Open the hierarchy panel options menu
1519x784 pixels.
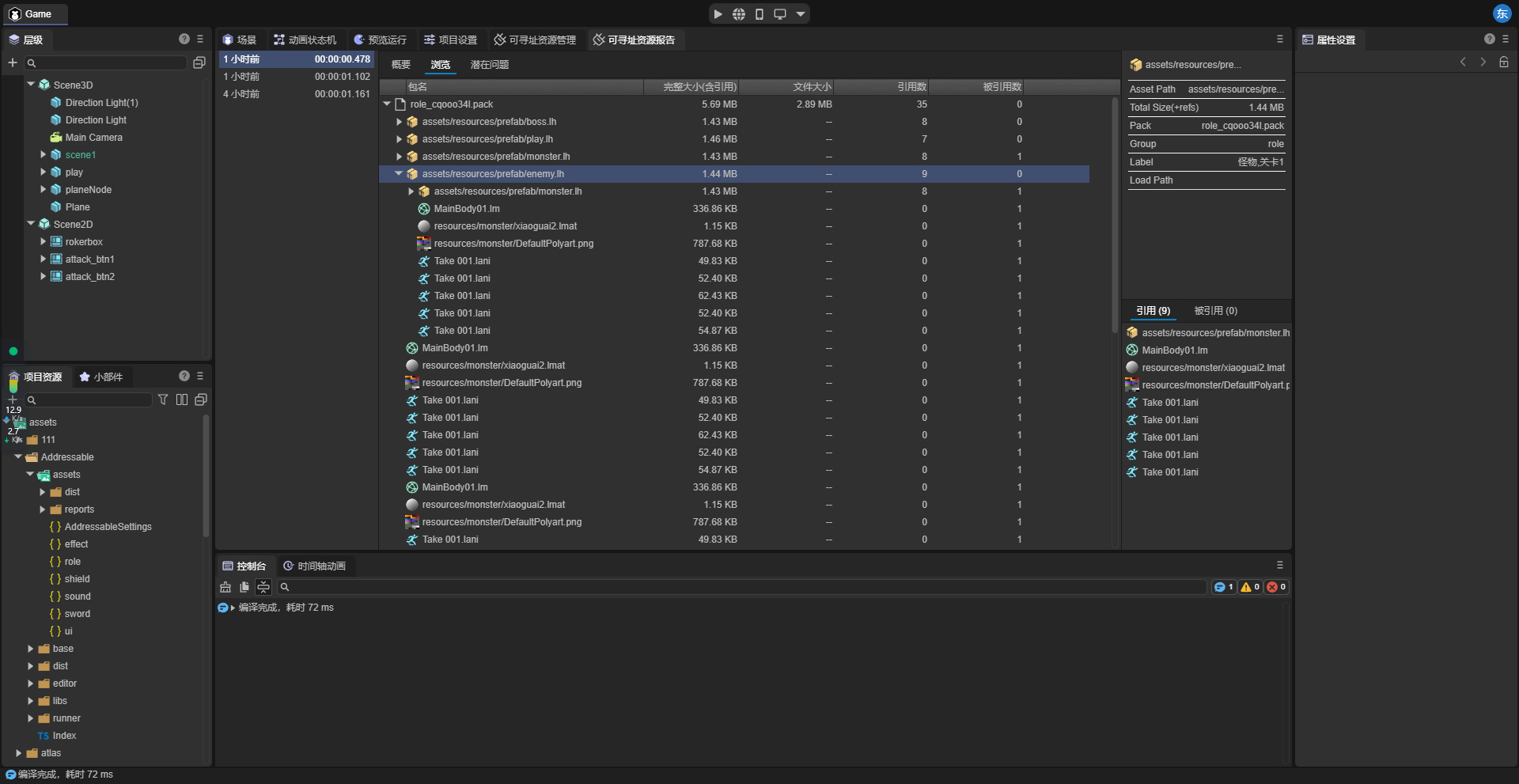200,39
